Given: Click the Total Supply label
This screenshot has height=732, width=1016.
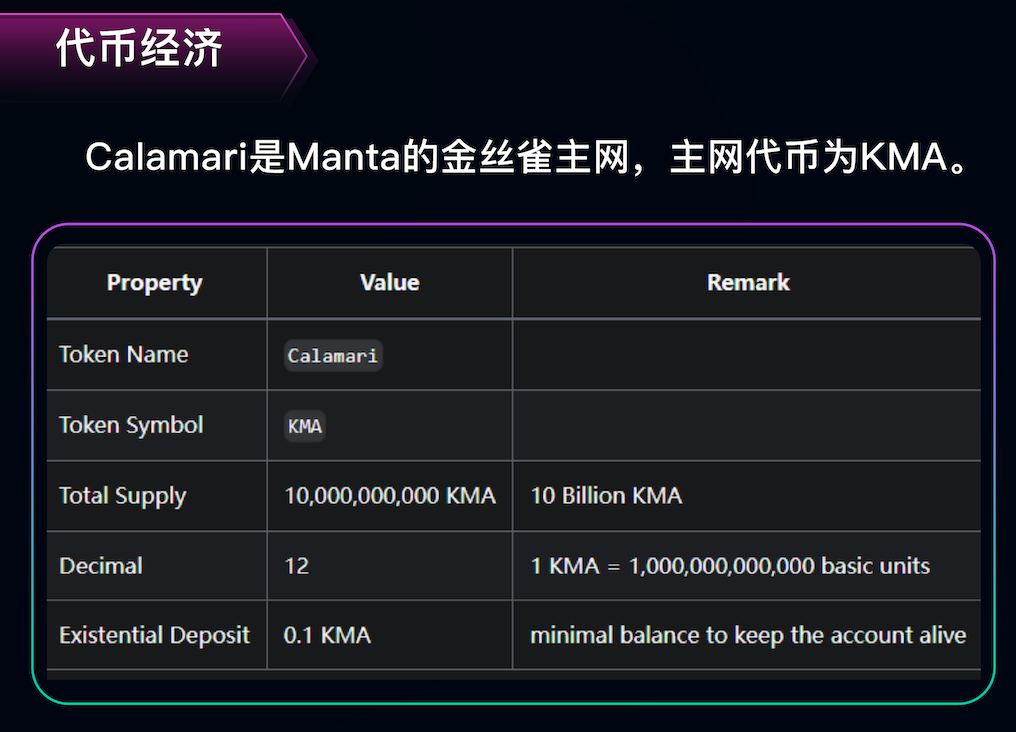Looking at the screenshot, I should coord(122,496).
